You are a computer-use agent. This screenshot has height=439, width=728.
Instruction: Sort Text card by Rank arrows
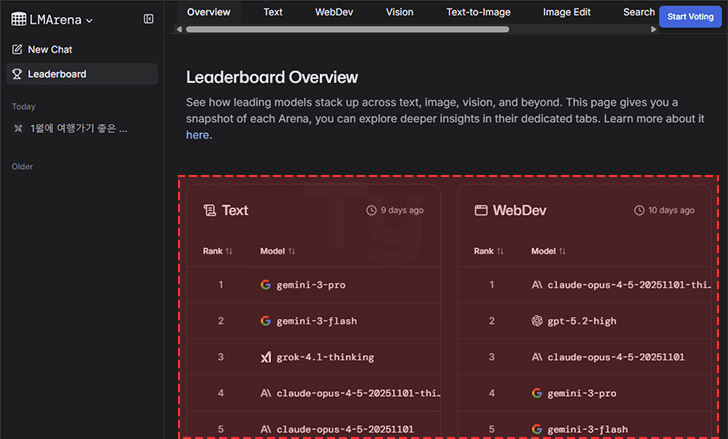click(x=228, y=251)
